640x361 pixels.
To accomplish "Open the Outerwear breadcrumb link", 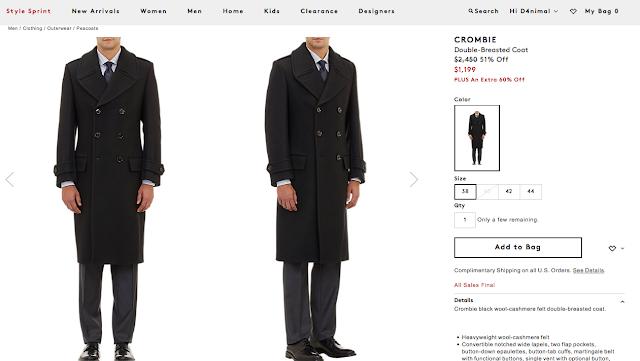I will click(x=59, y=28).
